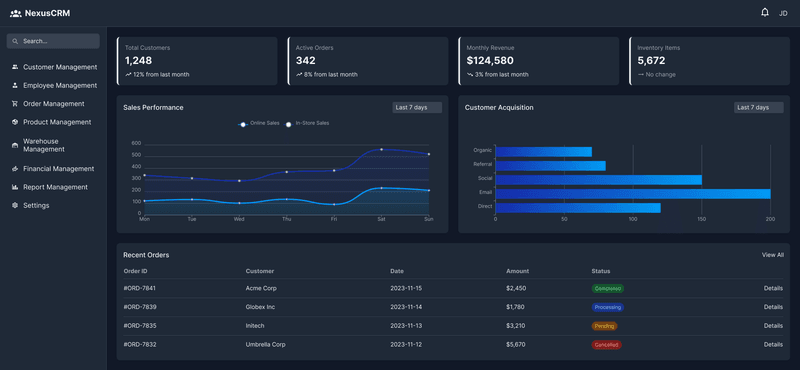The width and height of the screenshot is (800, 370).
Task: Open Details for order #ORD-7832
Action: pos(773,344)
